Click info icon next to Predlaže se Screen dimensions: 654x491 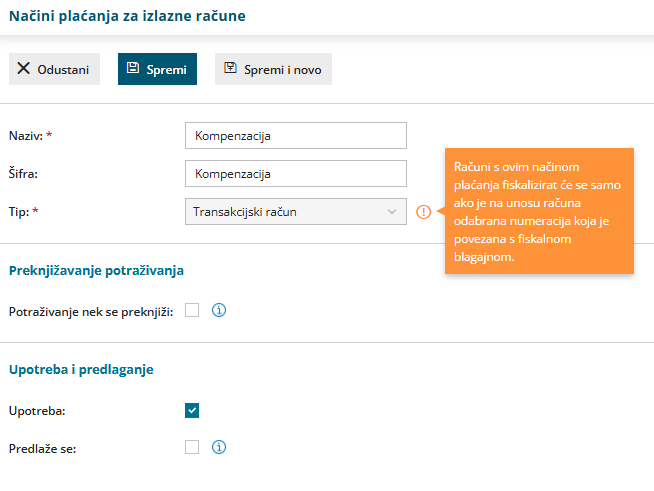click(218, 447)
